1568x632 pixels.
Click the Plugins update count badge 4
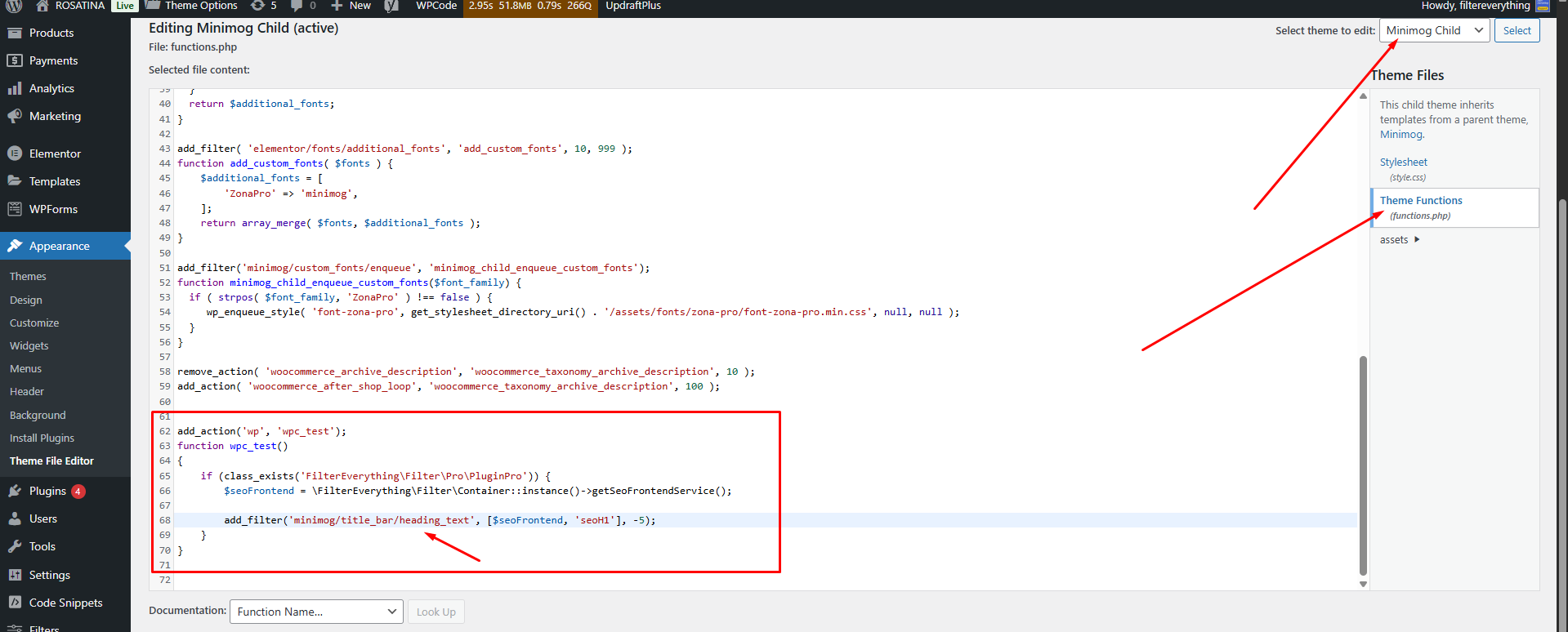tap(78, 492)
